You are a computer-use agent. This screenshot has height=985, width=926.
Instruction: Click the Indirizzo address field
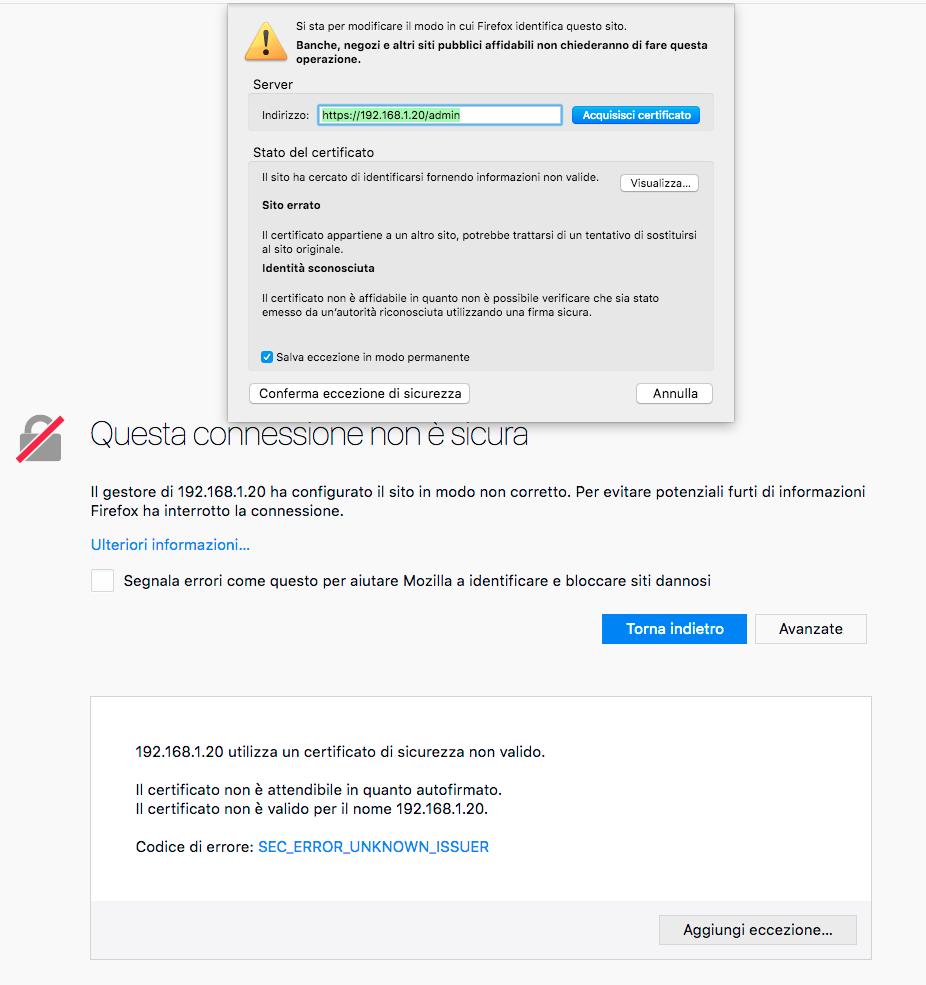coord(440,115)
